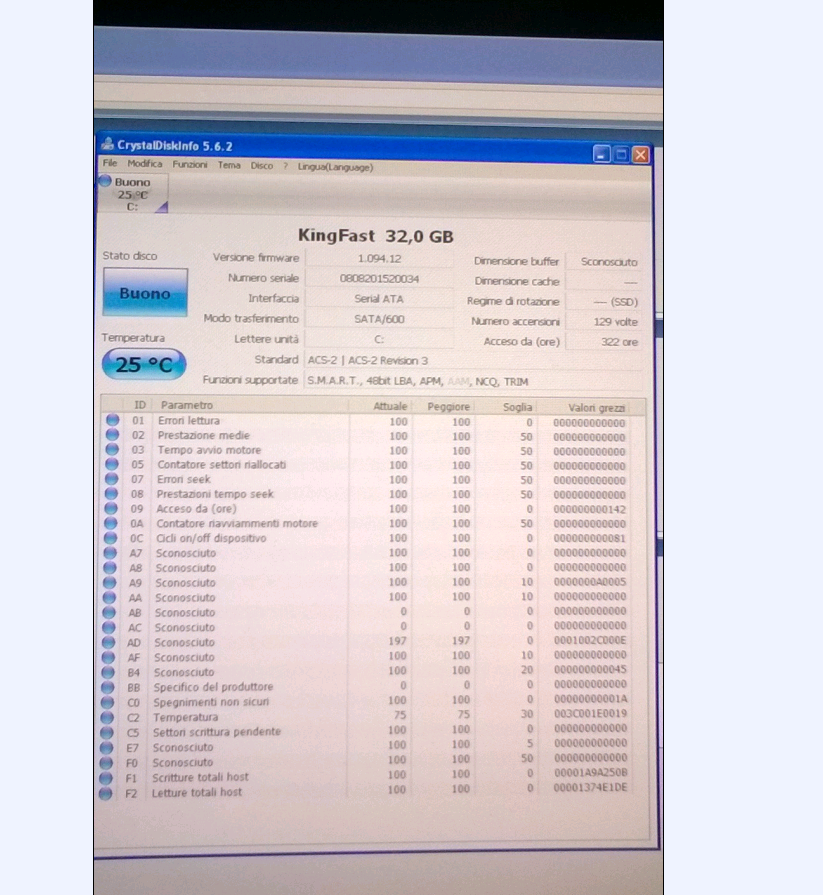Click the firmware version field 1.094.12

pyautogui.click(x=380, y=259)
